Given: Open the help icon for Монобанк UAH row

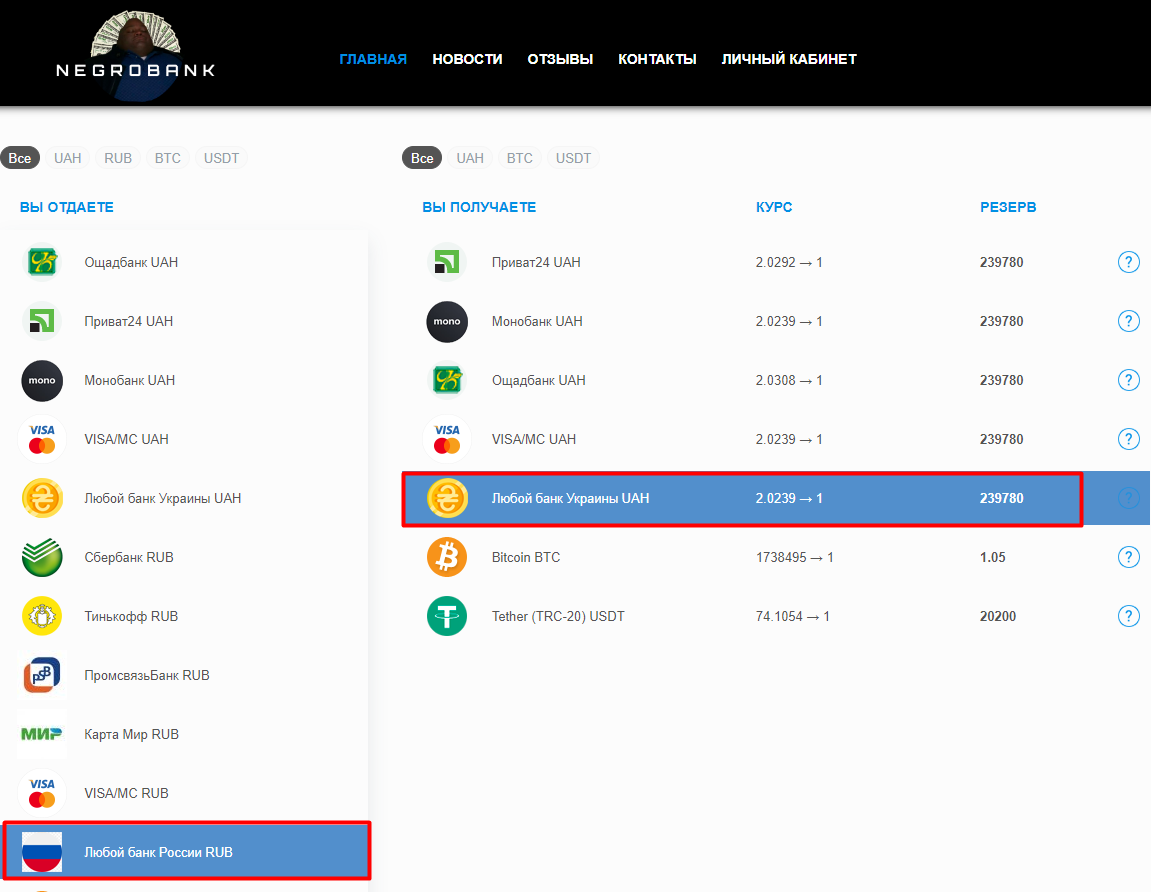Looking at the screenshot, I should (1128, 321).
